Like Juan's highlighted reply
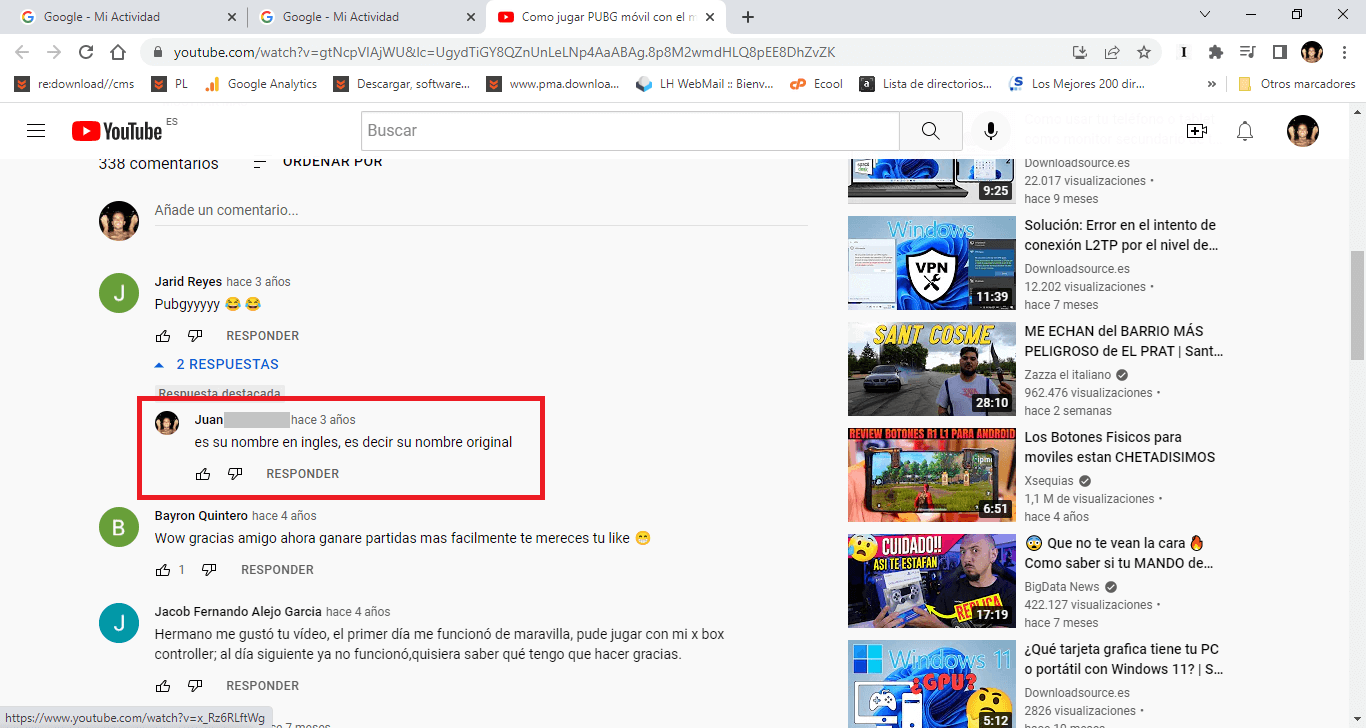Screen dimensions: 1366x728 [203, 474]
